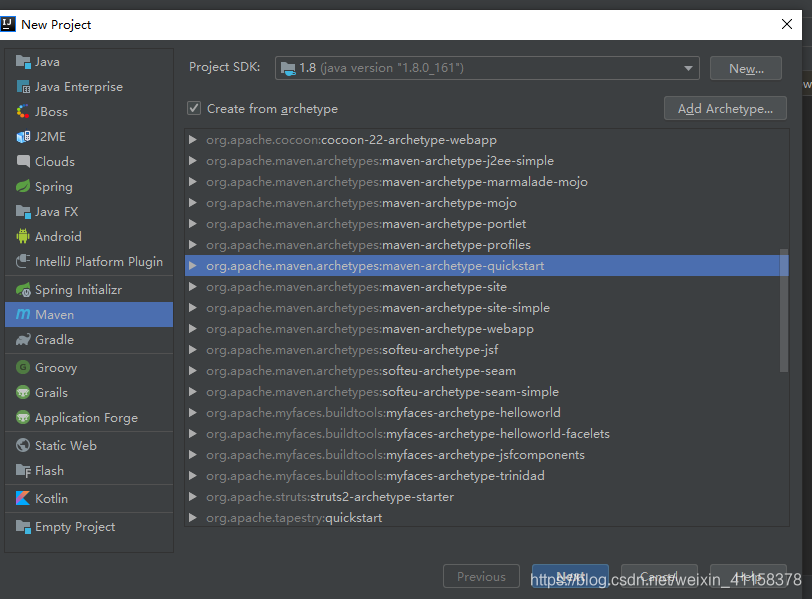Image resolution: width=812 pixels, height=599 pixels.
Task: Close the New Project dialog
Action: (787, 24)
